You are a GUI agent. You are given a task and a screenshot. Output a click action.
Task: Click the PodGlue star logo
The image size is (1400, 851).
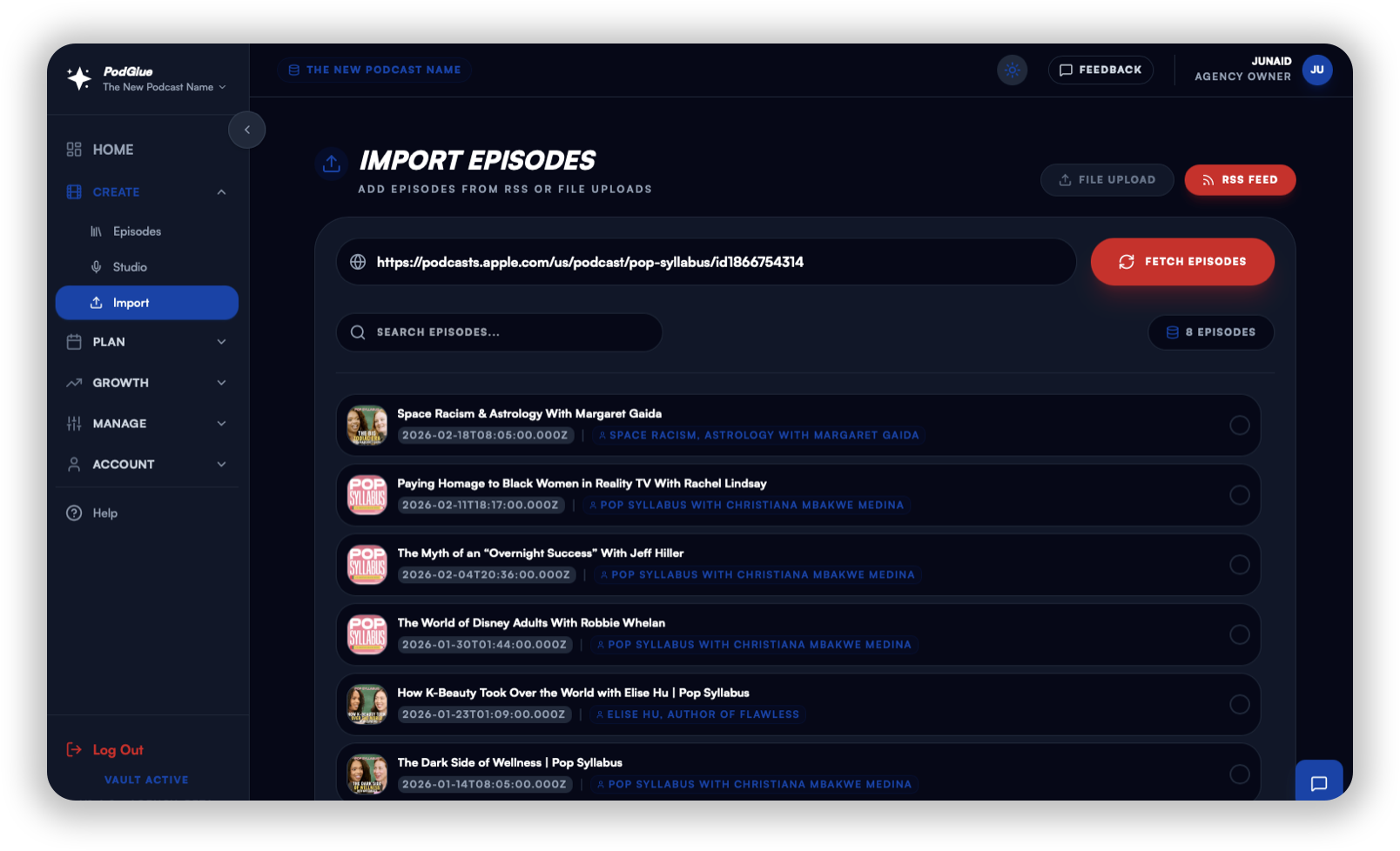coord(77,77)
